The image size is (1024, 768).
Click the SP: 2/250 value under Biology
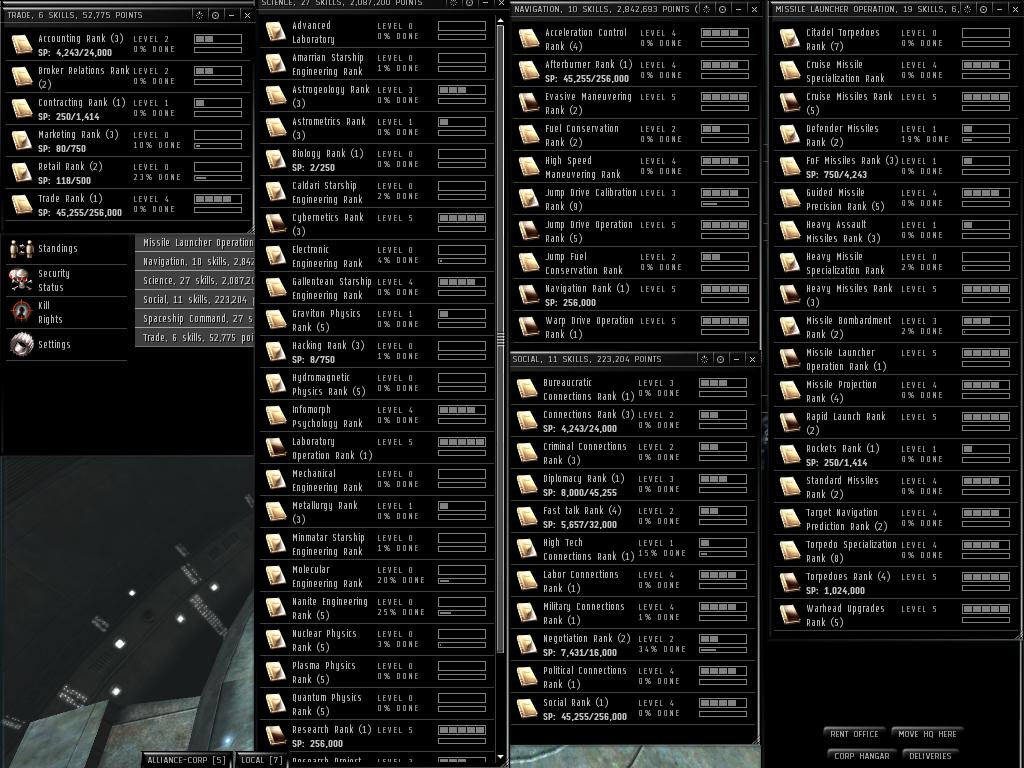coord(313,167)
